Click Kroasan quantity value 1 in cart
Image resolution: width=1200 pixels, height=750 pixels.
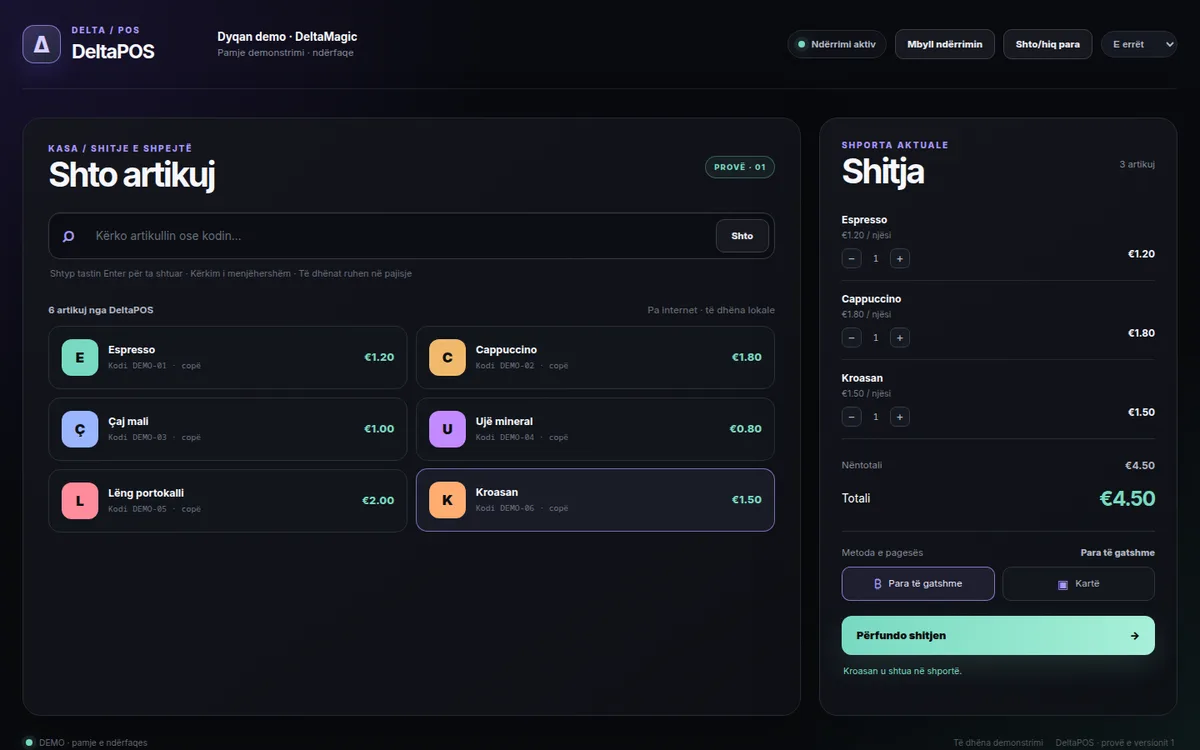[876, 417]
